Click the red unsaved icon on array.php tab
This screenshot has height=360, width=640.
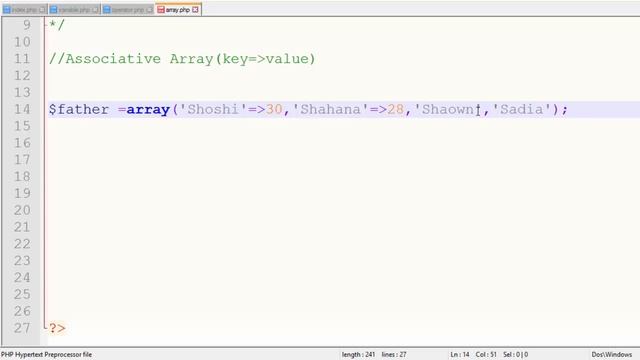tap(161, 9)
